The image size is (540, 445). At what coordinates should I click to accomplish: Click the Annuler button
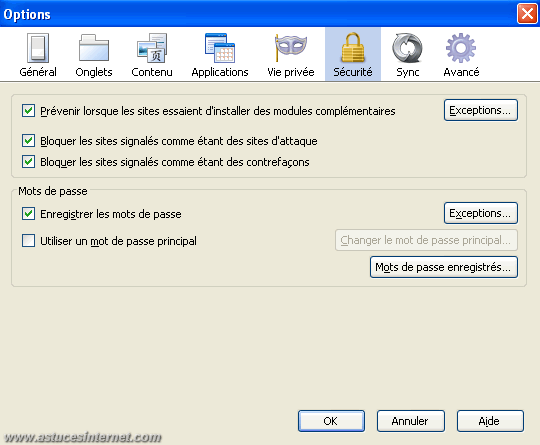[411, 421]
